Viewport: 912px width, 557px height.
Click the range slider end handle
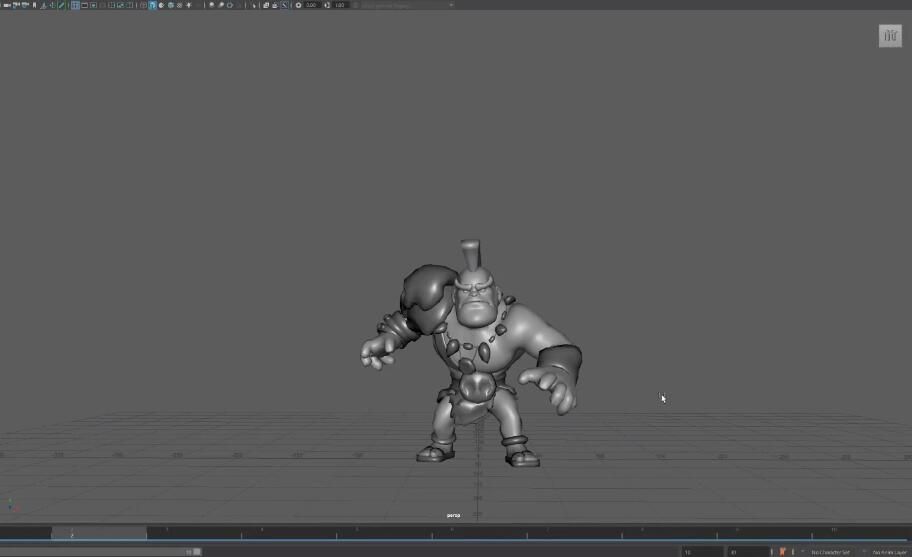point(197,551)
